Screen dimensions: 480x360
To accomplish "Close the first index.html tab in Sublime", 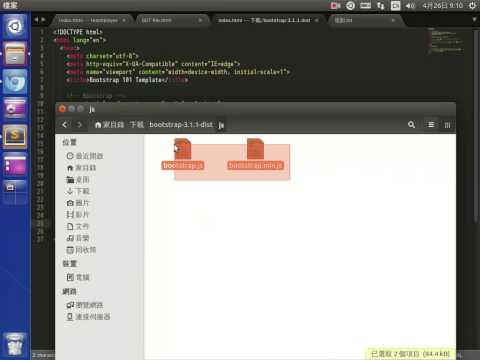I will pos(124,20).
